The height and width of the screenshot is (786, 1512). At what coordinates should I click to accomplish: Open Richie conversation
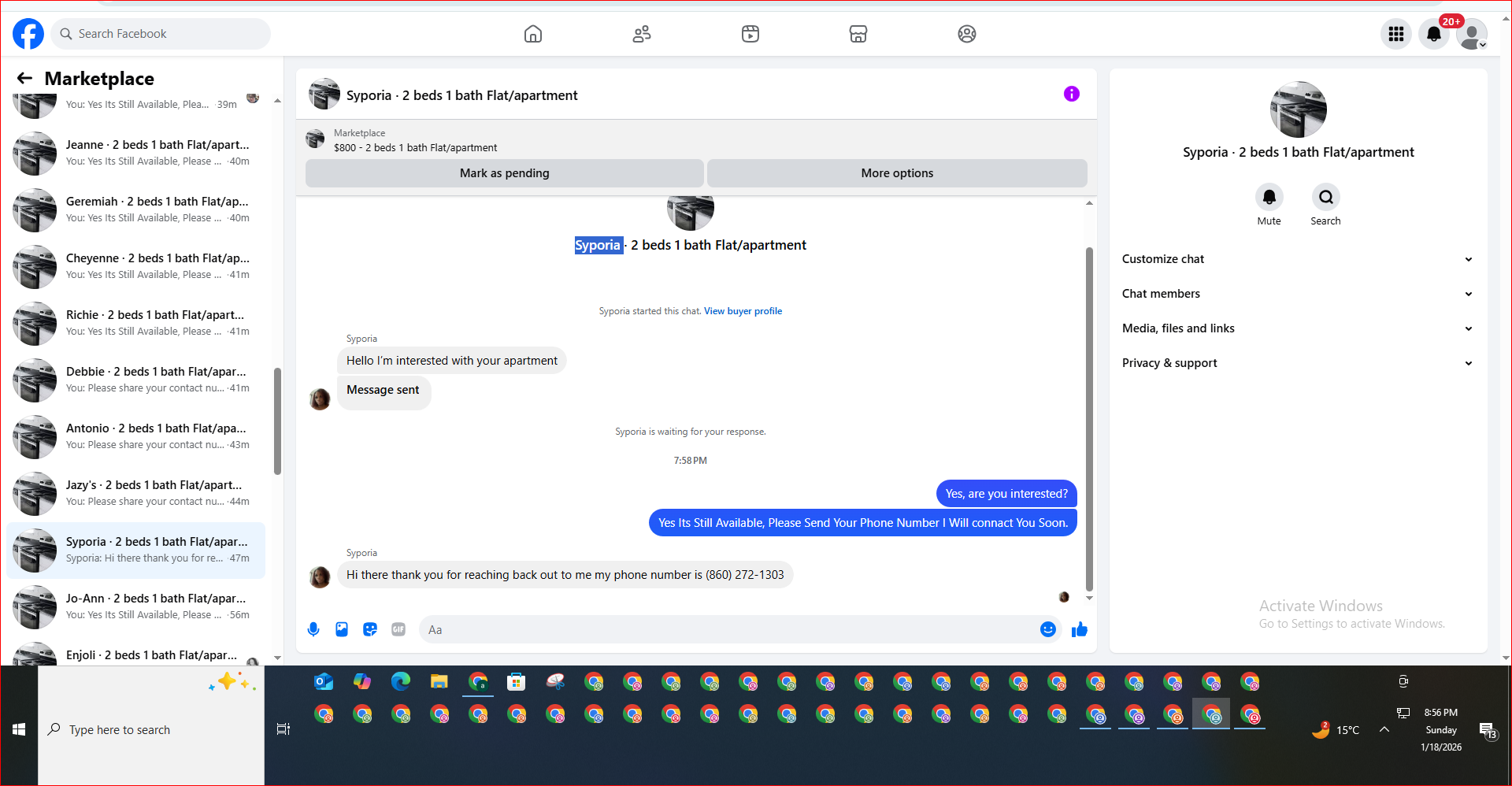pos(136,323)
